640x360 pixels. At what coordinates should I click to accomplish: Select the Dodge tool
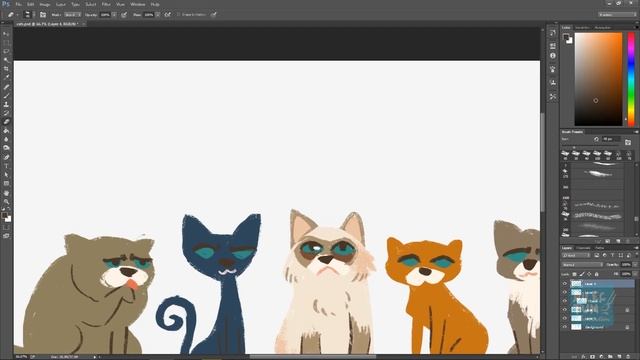coord(6,148)
